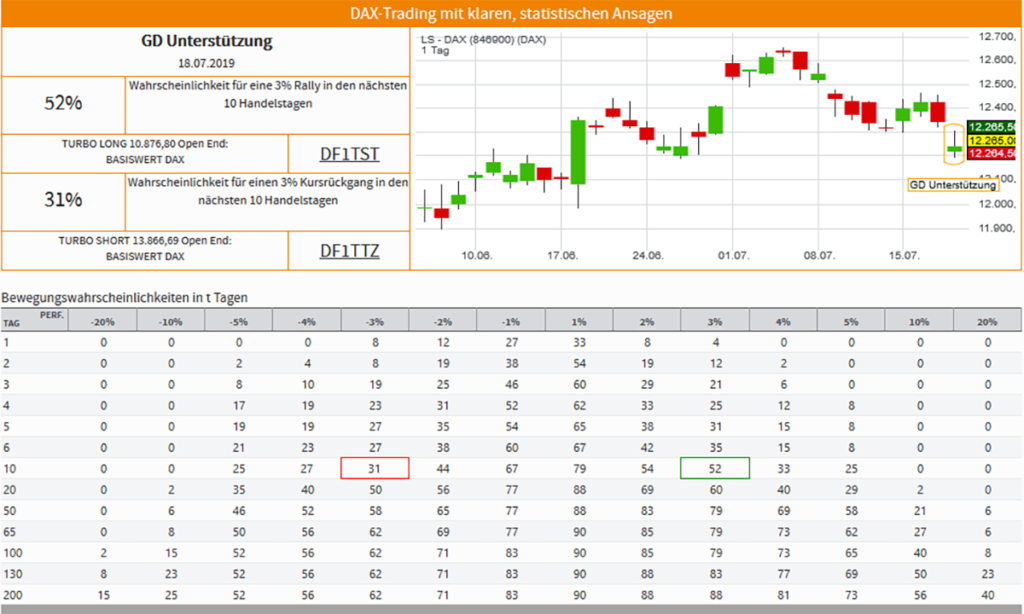Click the 01.07. date on chart axis
The image size is (1024, 614).
tap(733, 255)
